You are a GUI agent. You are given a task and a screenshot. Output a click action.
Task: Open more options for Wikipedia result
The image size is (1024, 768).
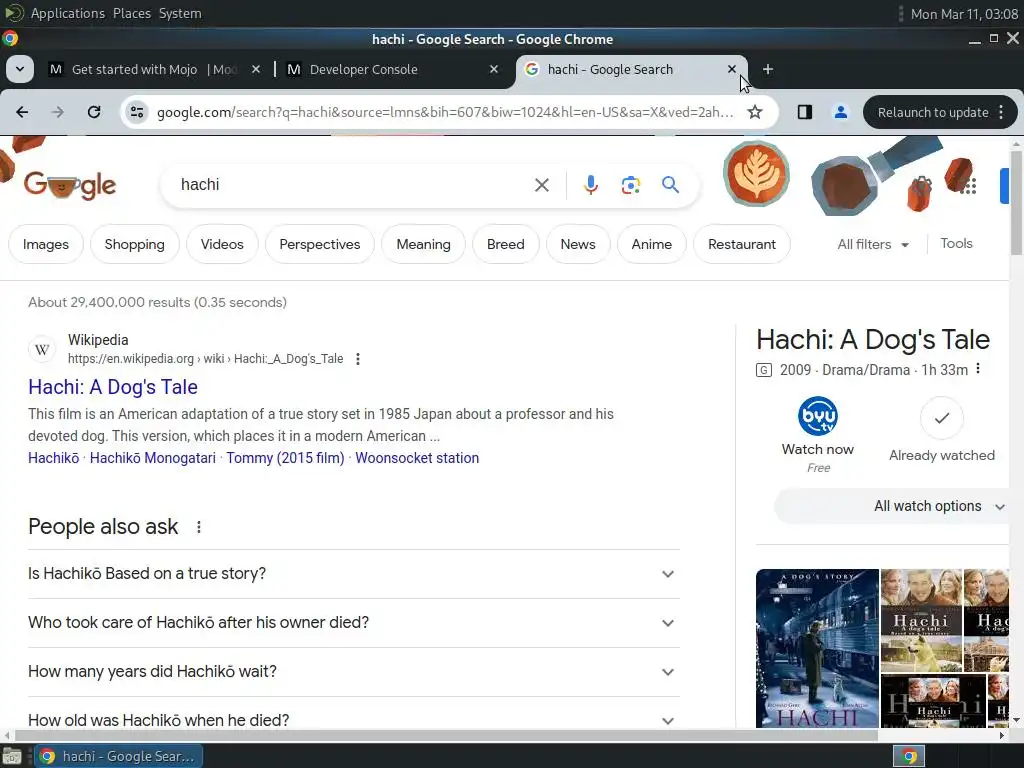tap(357, 359)
